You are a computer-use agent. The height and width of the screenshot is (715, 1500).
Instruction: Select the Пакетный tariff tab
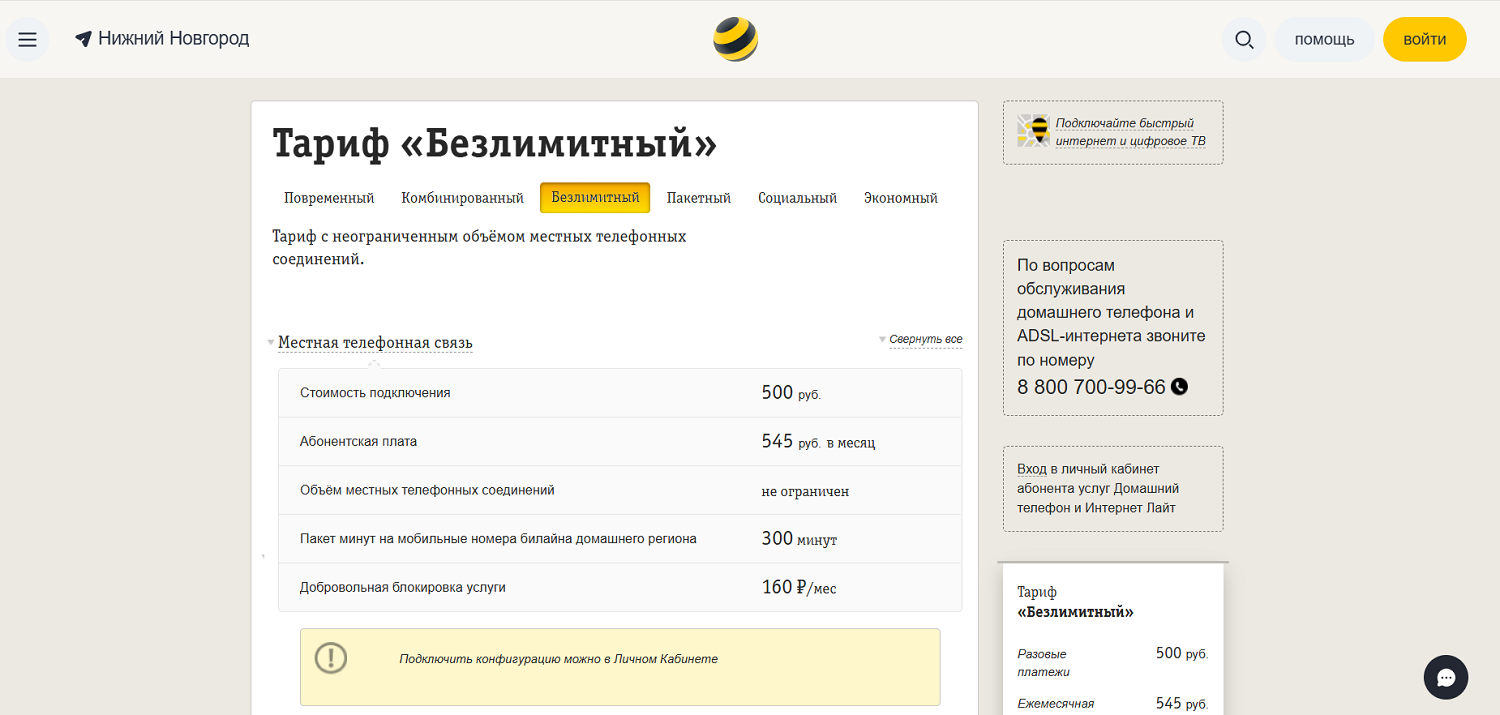coord(698,198)
